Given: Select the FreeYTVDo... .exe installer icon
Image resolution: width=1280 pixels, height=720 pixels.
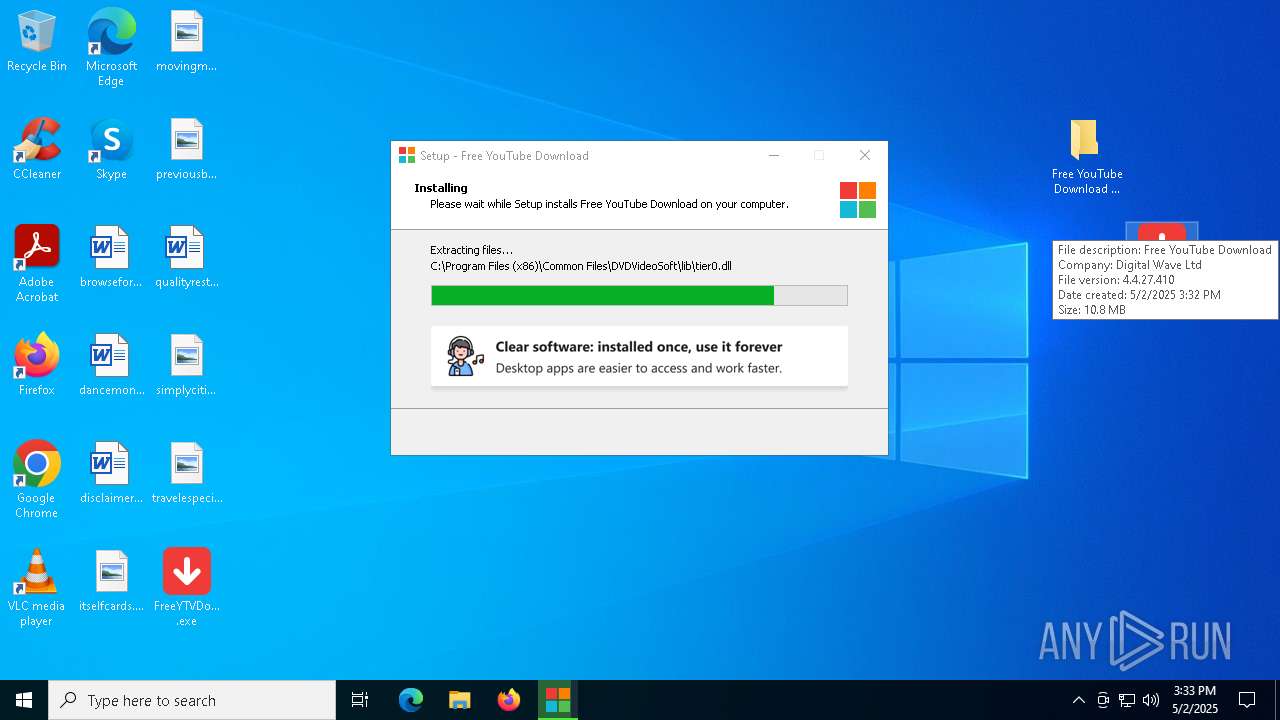Looking at the screenshot, I should click(x=186, y=588).
